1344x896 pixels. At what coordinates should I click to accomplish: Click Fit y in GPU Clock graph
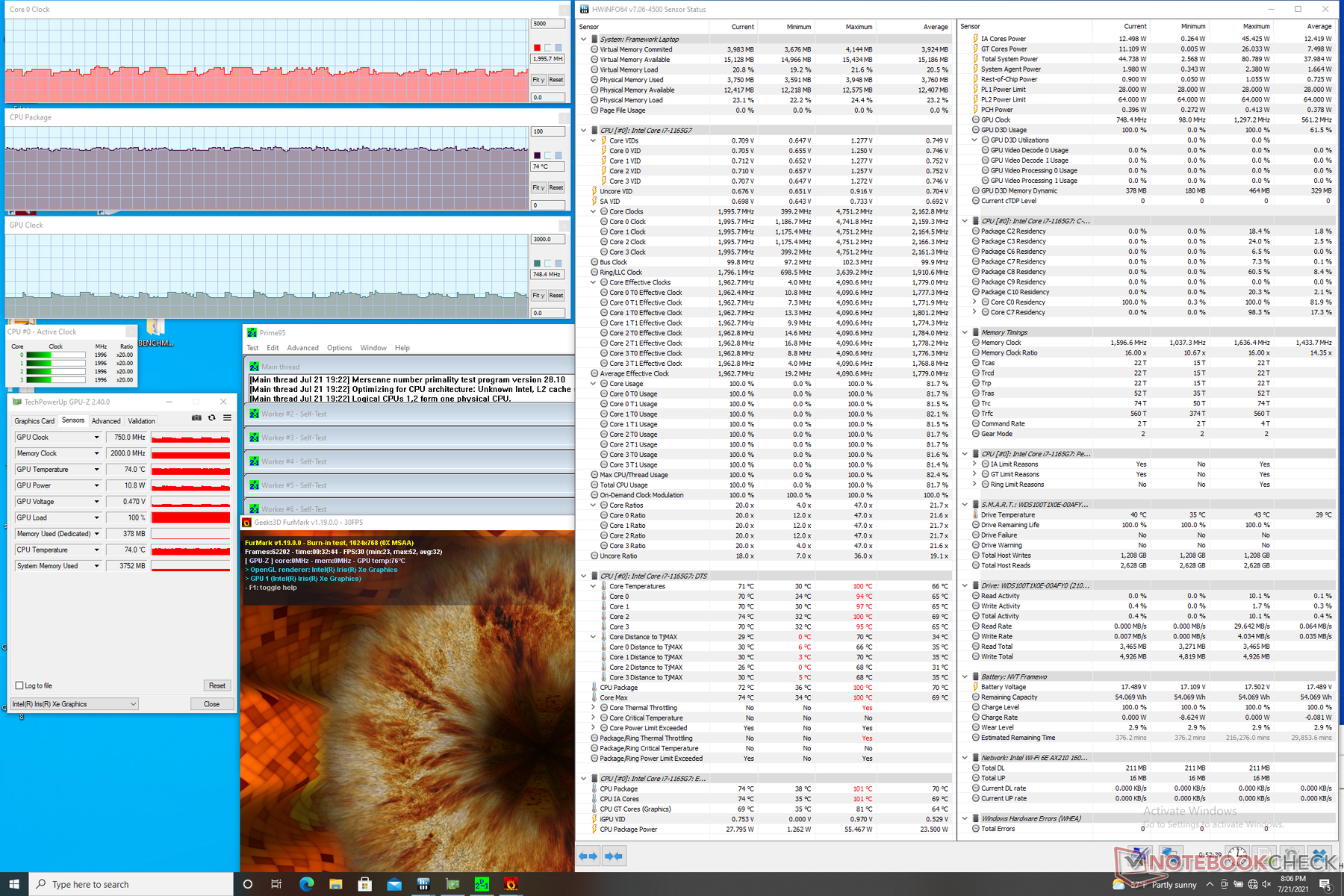pos(538,296)
